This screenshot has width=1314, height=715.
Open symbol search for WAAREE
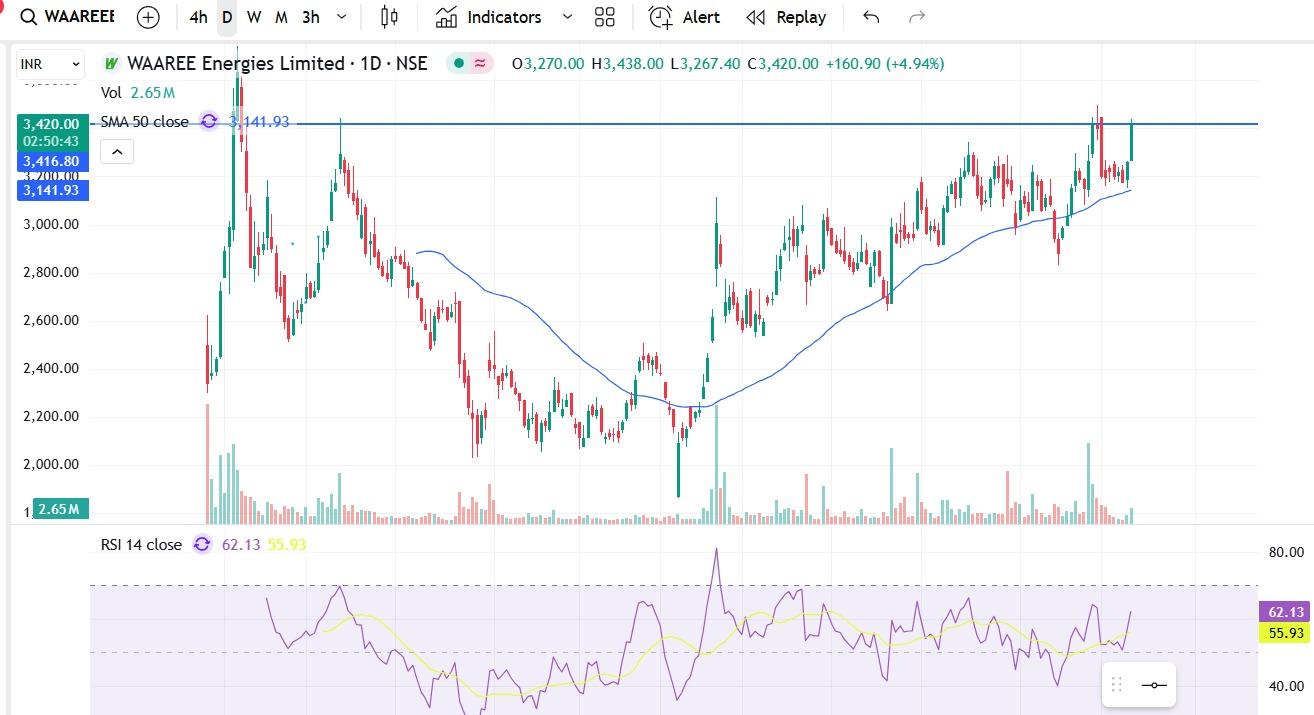pos(68,17)
